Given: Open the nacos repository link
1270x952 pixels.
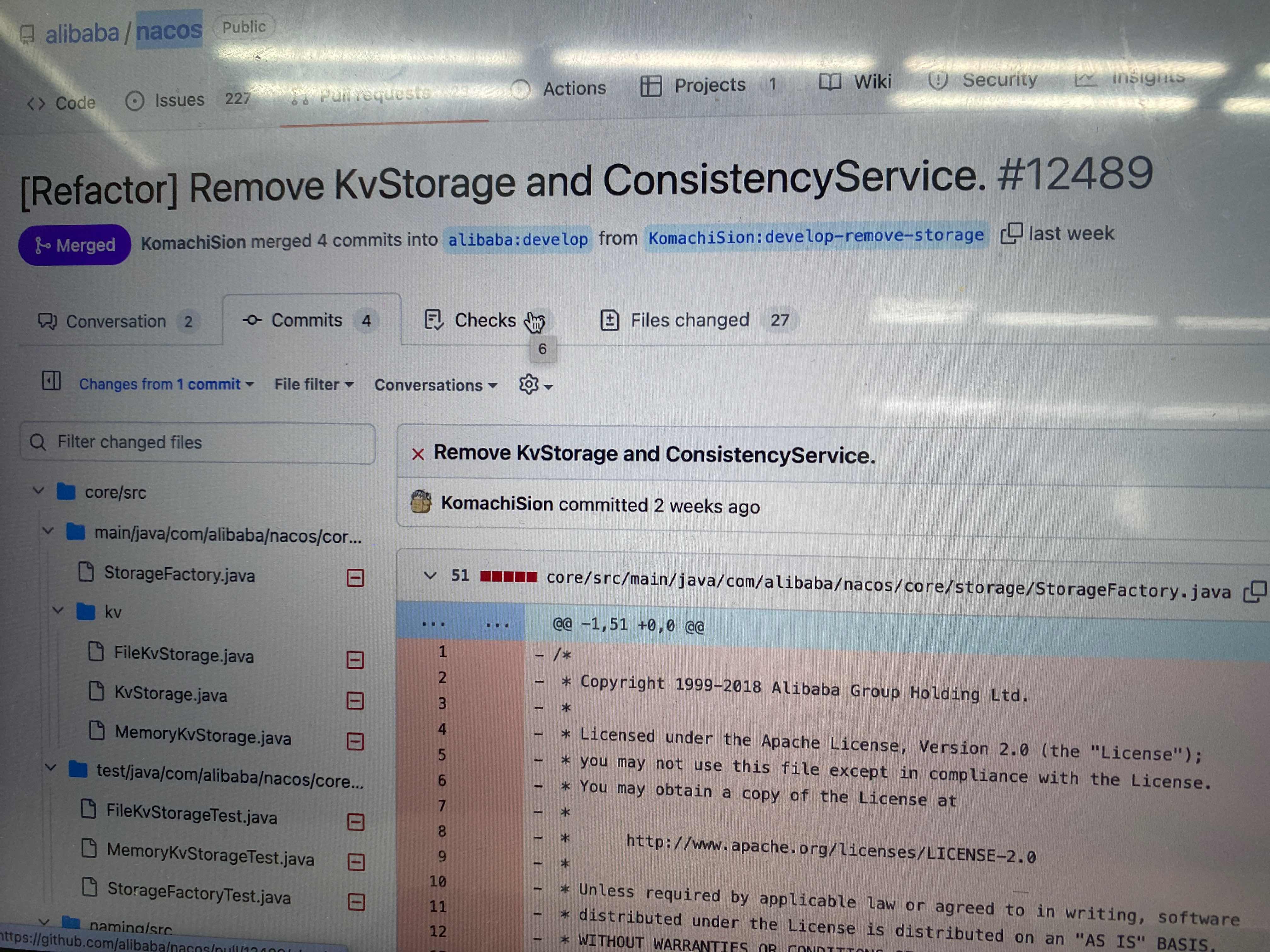Looking at the screenshot, I should (x=169, y=31).
